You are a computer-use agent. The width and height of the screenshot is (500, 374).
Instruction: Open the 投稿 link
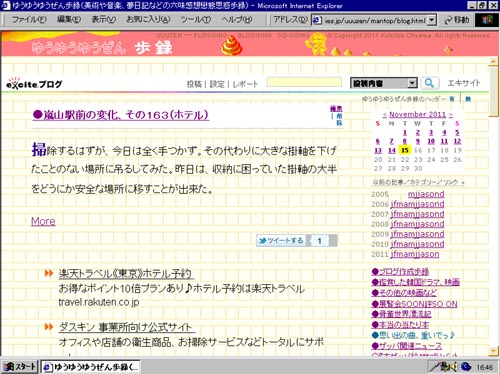(194, 84)
